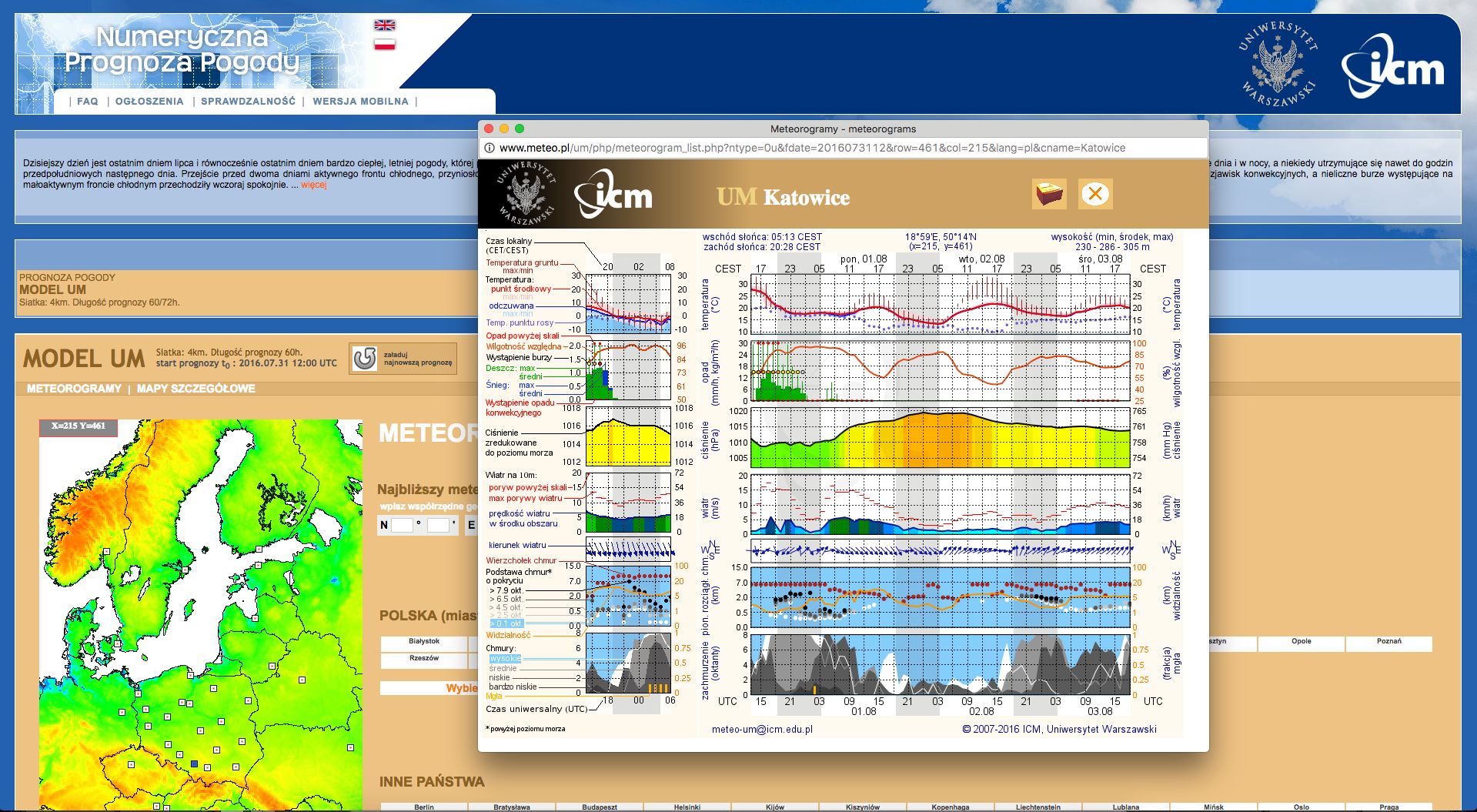Click the N latitude degrees input field
The width and height of the screenshot is (1477, 812).
pyautogui.click(x=403, y=525)
